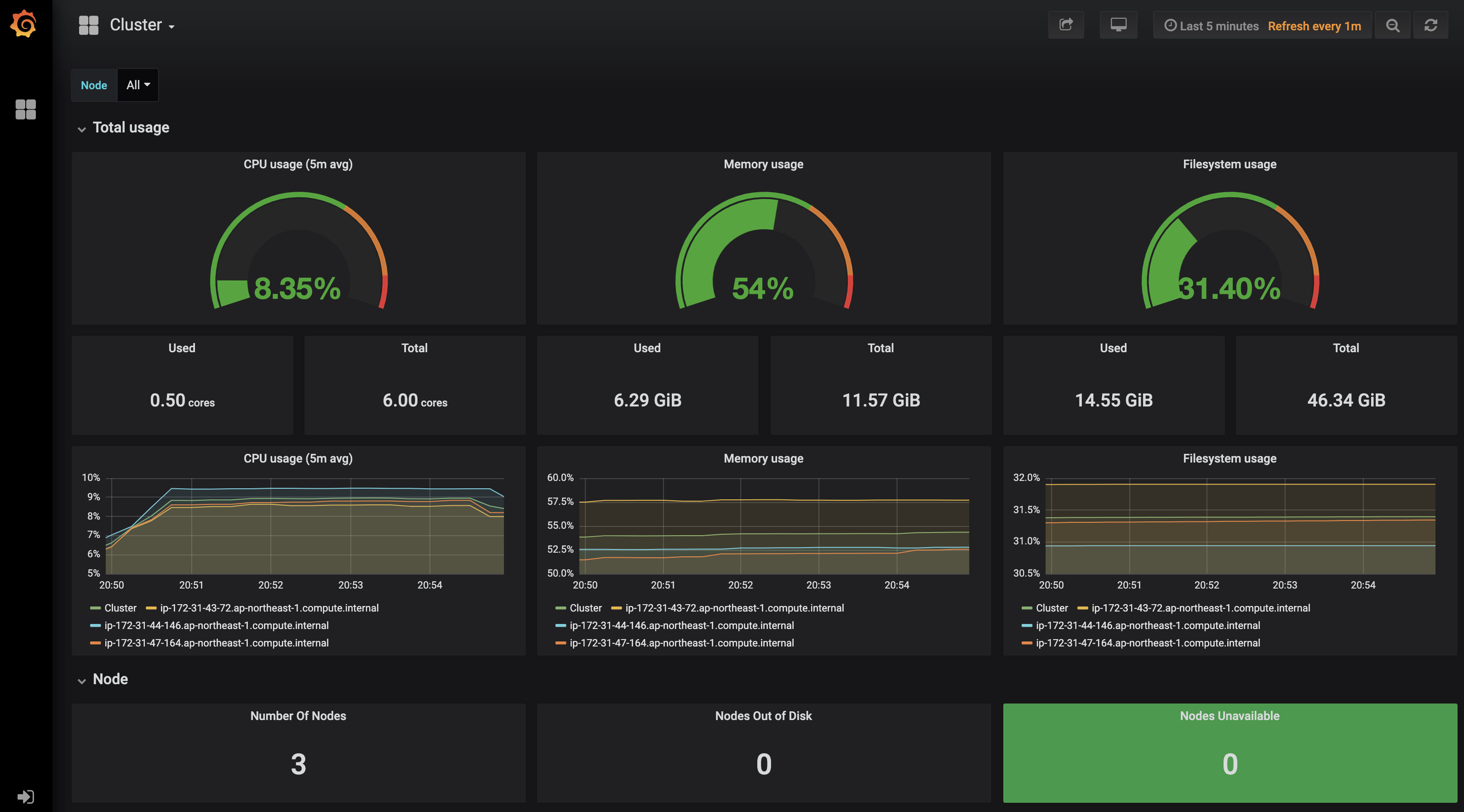Click dashboard grid icon beside Cluster title
This screenshot has height=812, width=1464.
tap(89, 25)
